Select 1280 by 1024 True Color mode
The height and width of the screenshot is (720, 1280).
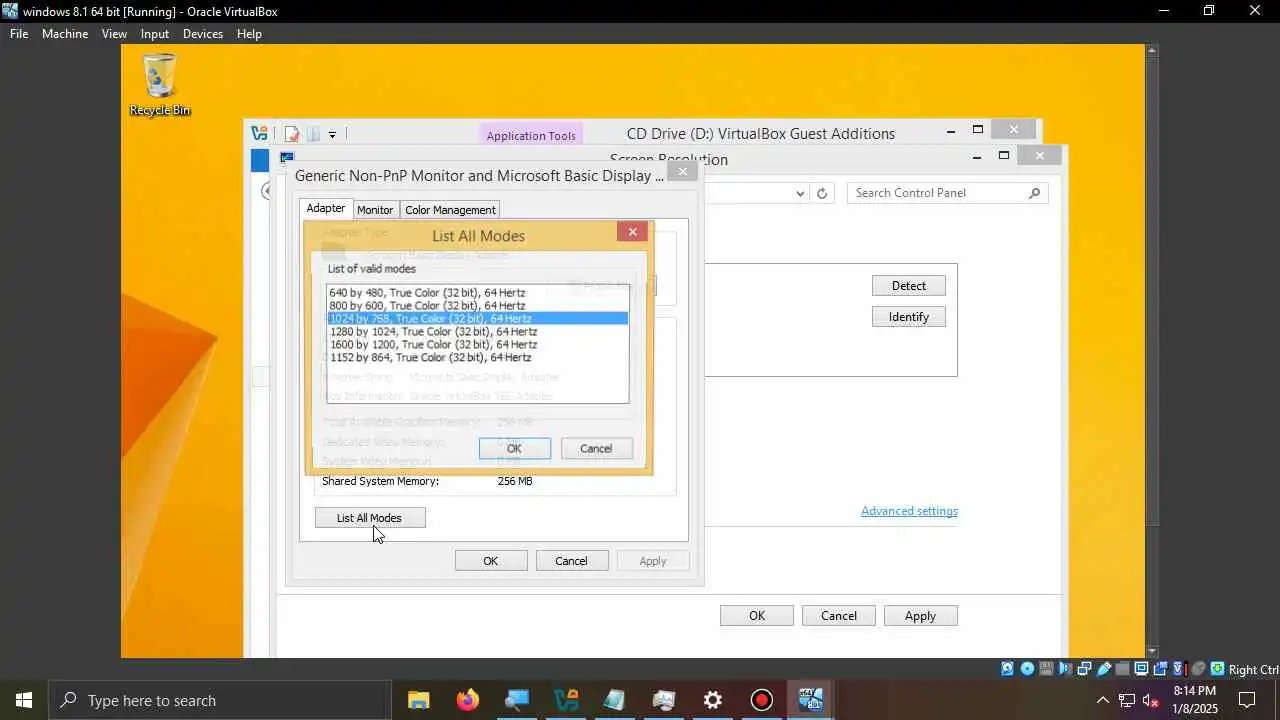pyautogui.click(x=477, y=331)
